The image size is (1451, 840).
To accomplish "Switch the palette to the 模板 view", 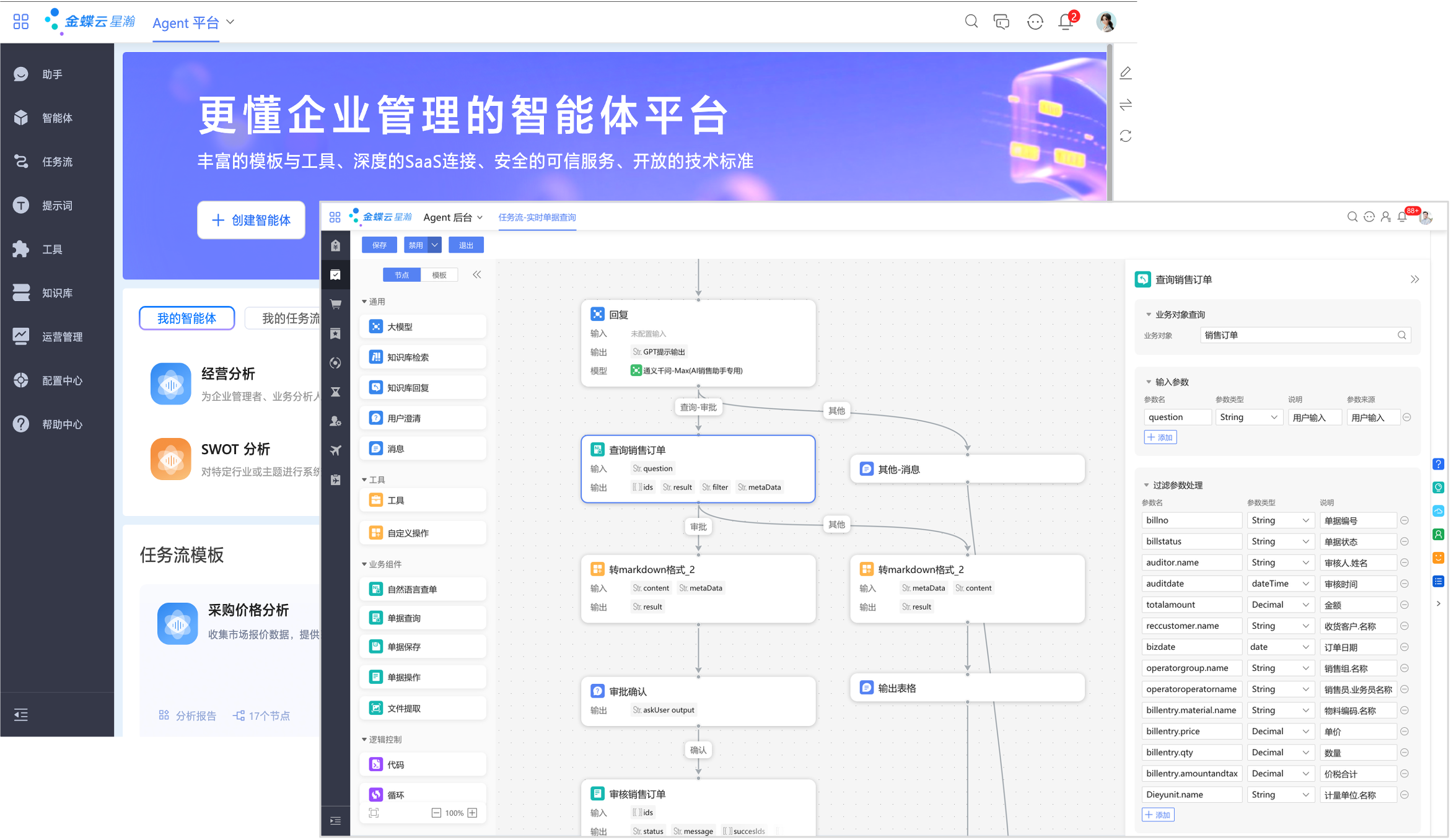I will coord(439,275).
